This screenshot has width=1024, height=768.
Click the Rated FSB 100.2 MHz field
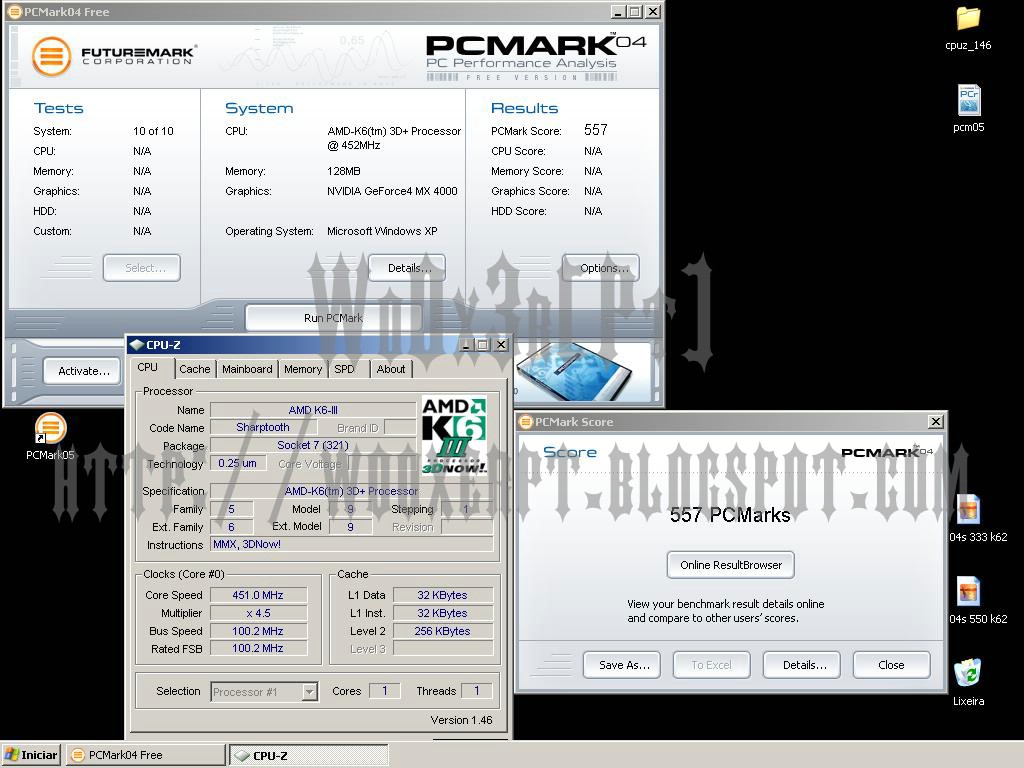click(258, 648)
